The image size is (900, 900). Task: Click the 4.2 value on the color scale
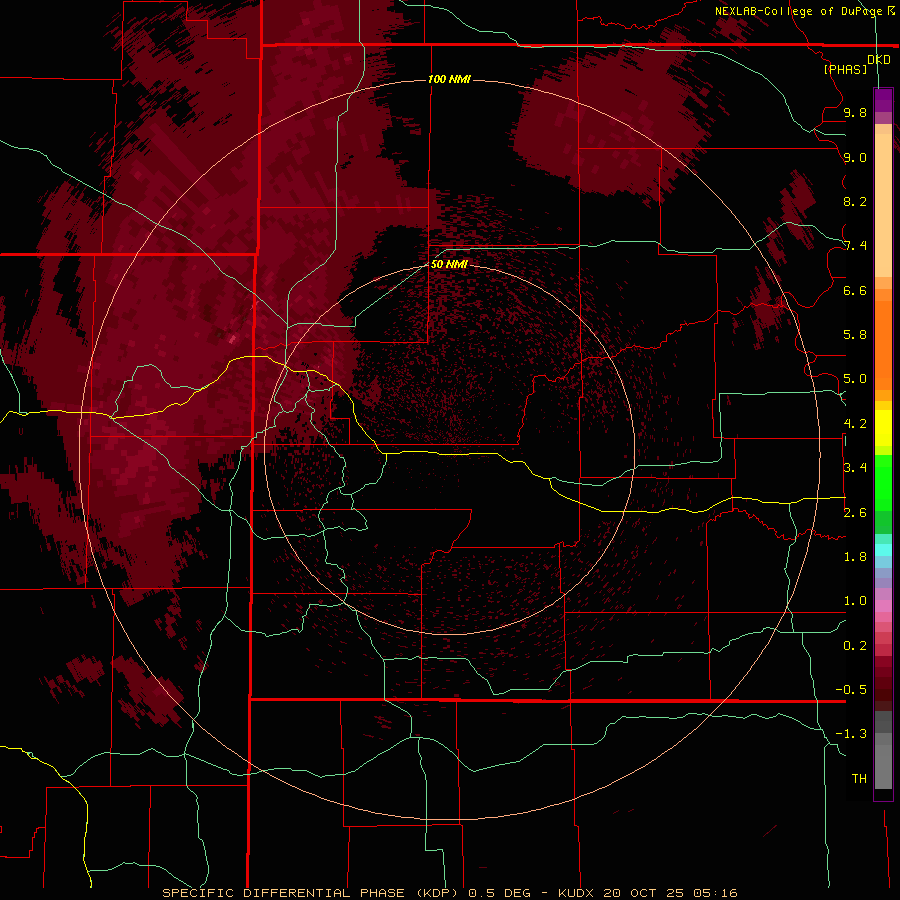coord(855,424)
